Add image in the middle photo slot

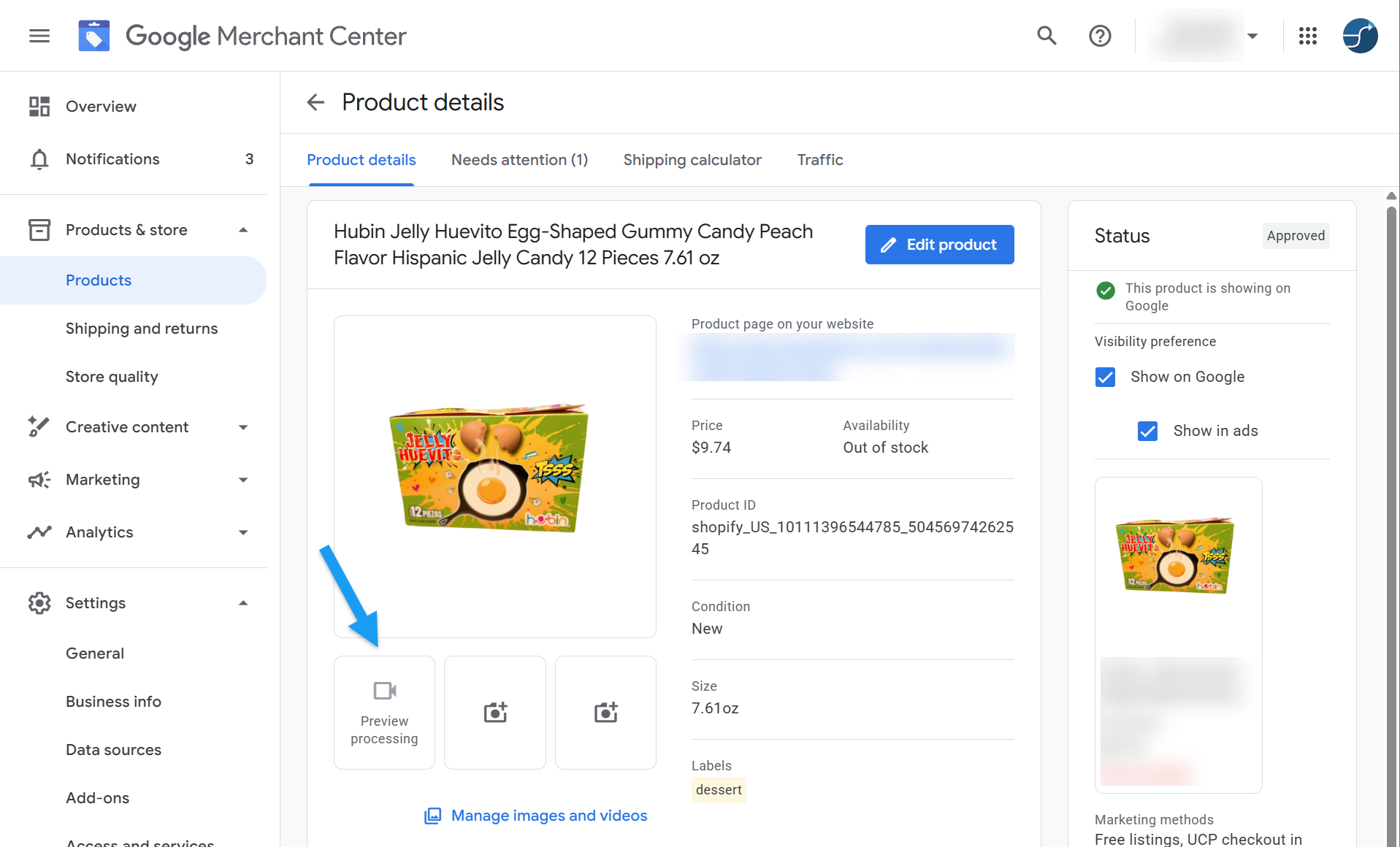click(x=495, y=713)
